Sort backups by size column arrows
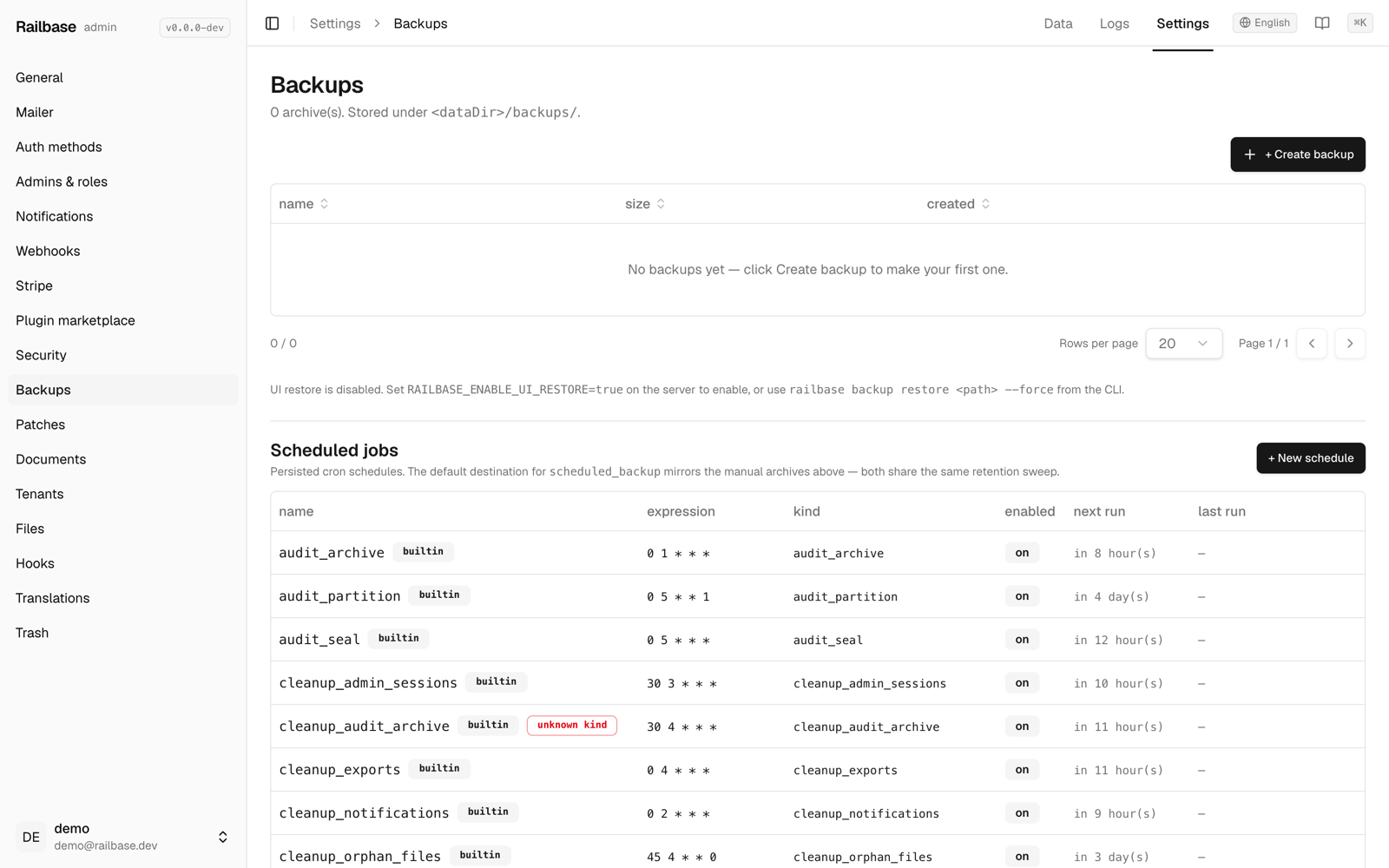 (661, 204)
